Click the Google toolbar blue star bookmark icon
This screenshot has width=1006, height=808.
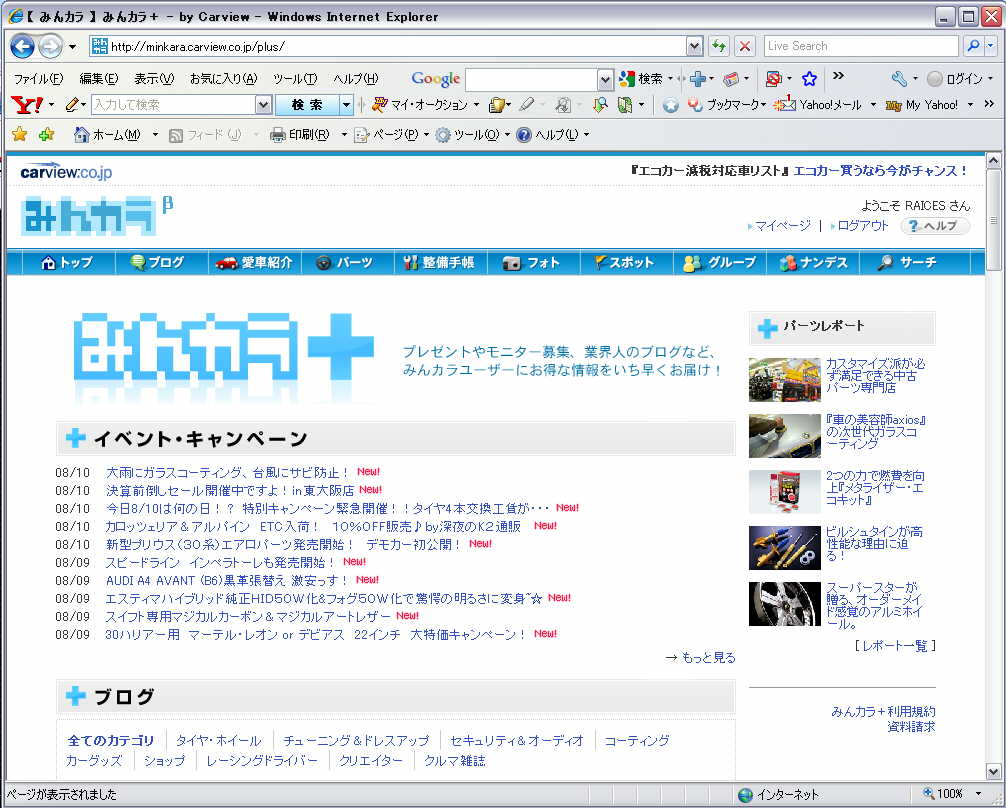tap(810, 79)
